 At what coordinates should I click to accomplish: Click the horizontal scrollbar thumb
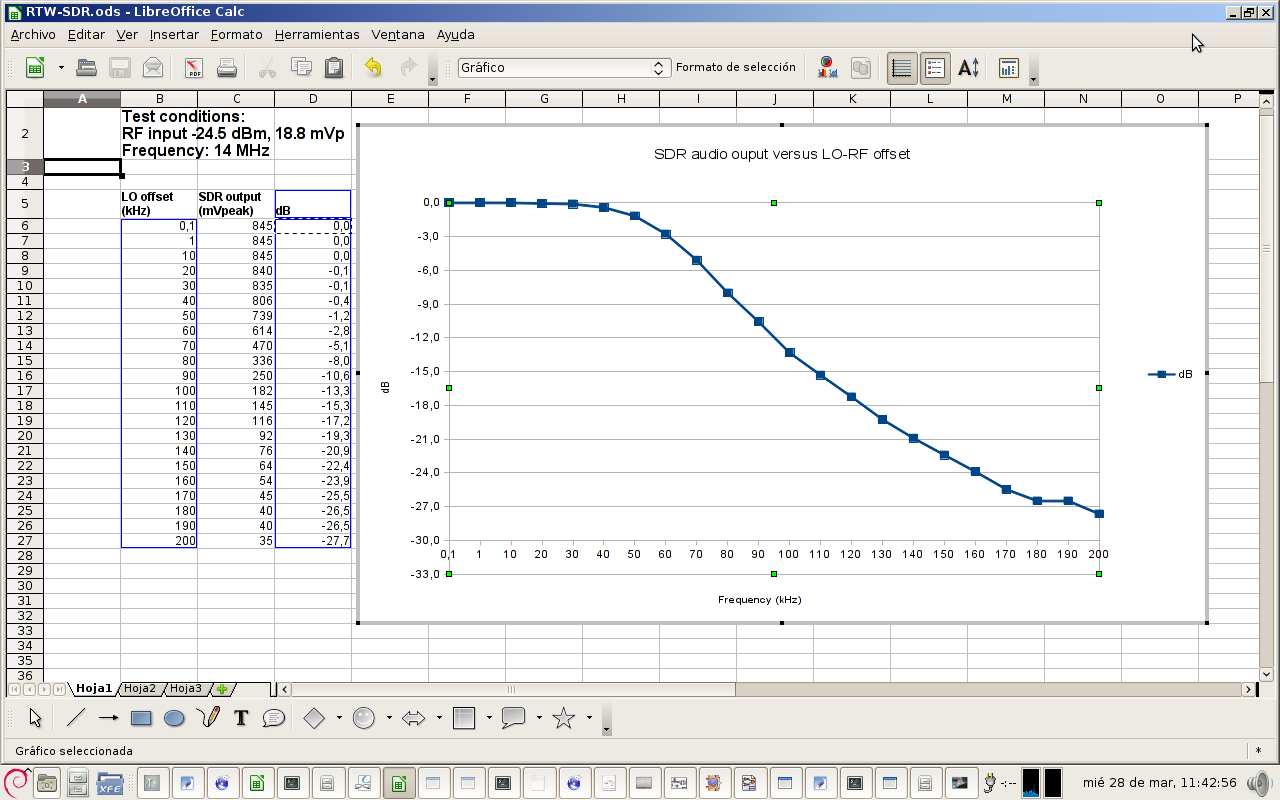click(x=512, y=689)
